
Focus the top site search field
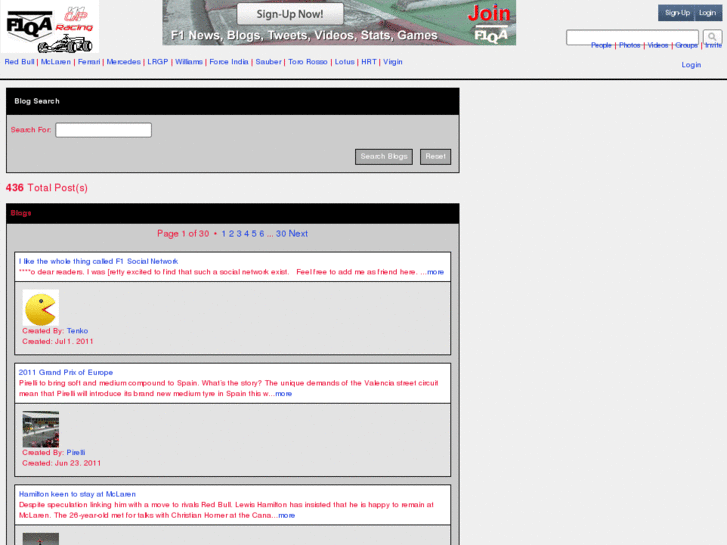(x=632, y=37)
